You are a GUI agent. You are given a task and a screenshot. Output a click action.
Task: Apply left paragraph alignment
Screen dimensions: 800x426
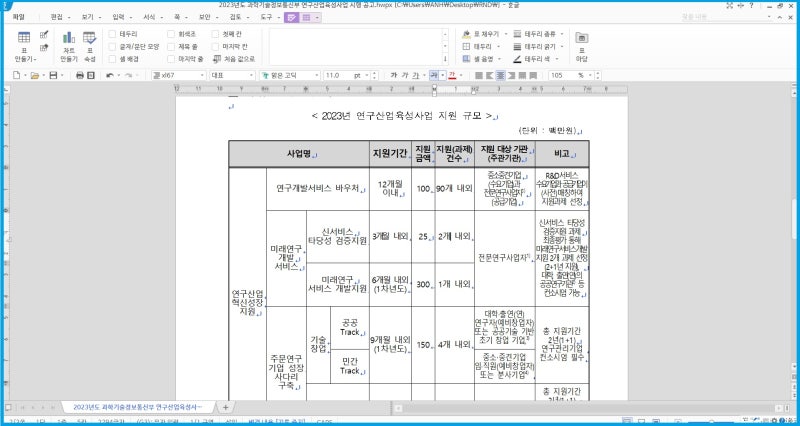pyautogui.click(x=490, y=76)
